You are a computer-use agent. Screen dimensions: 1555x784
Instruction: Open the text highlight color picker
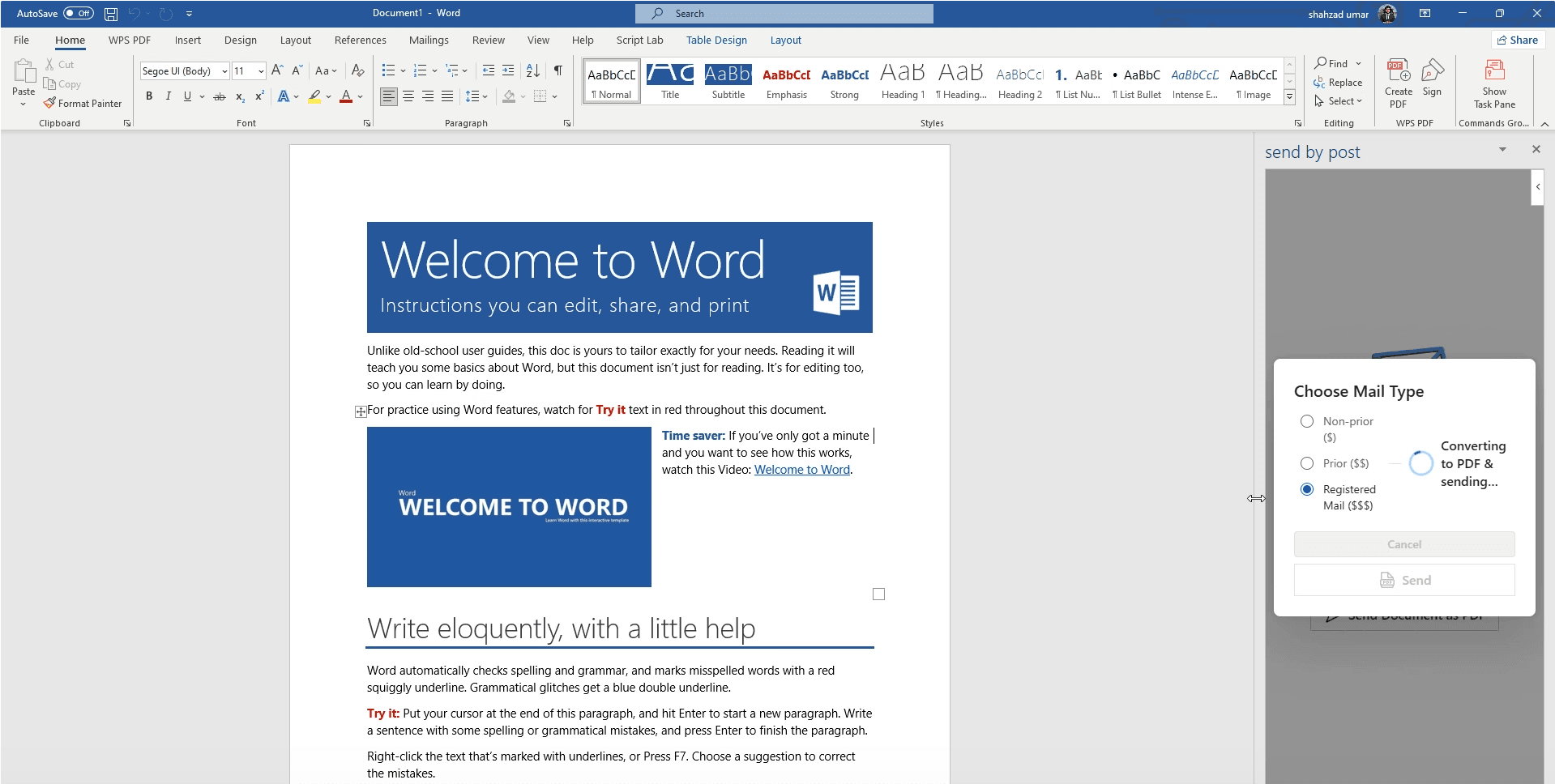(328, 97)
